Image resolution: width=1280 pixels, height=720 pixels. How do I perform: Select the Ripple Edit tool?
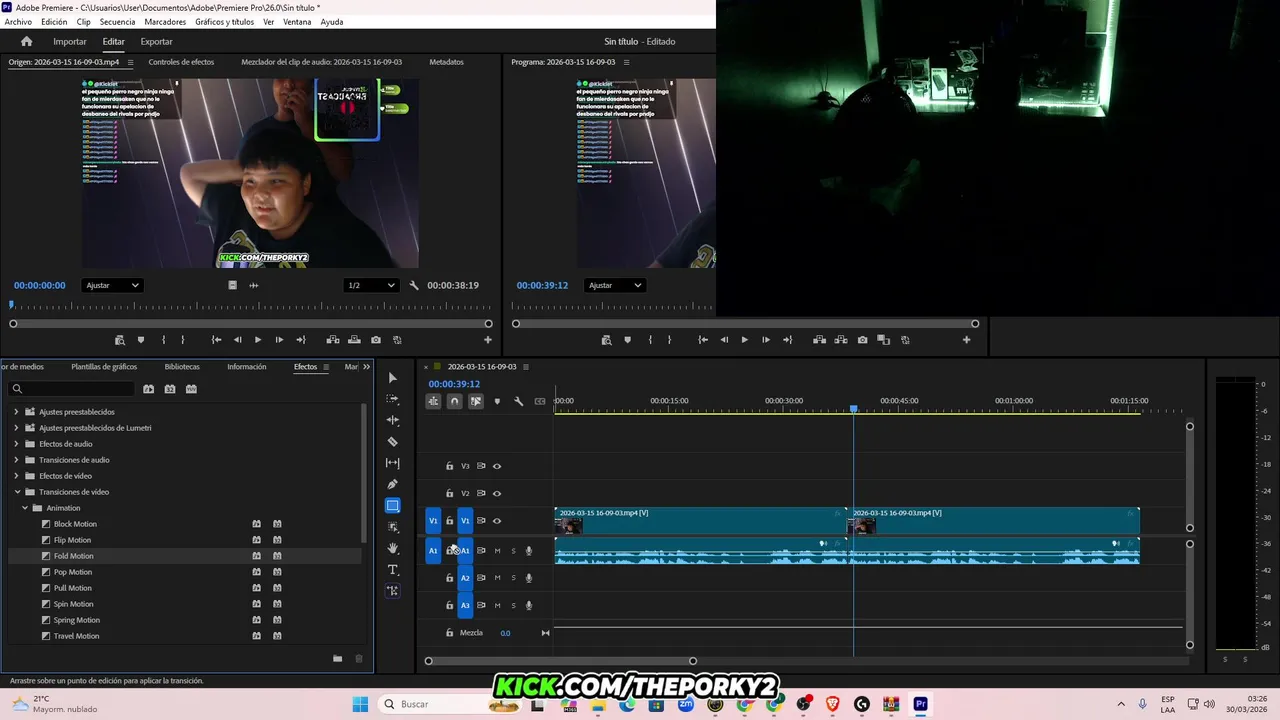point(392,420)
